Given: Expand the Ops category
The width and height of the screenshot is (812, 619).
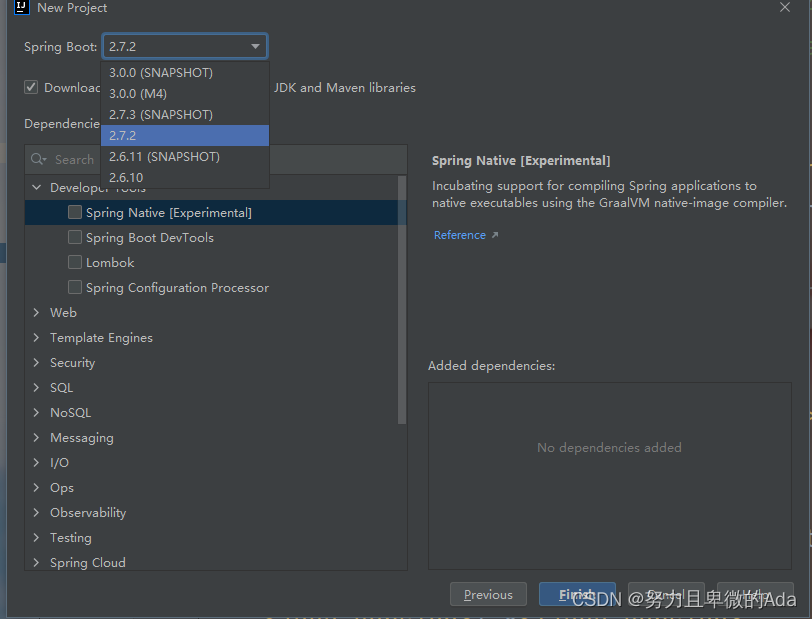Looking at the screenshot, I should point(36,487).
